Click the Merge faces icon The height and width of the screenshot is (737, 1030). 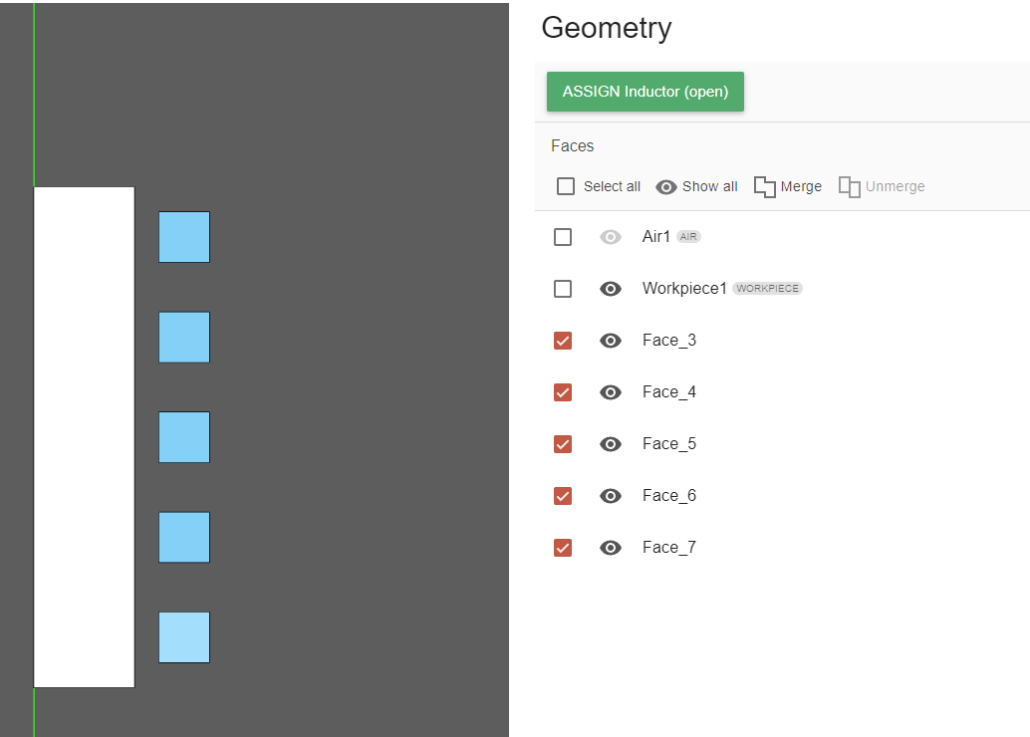(x=765, y=187)
